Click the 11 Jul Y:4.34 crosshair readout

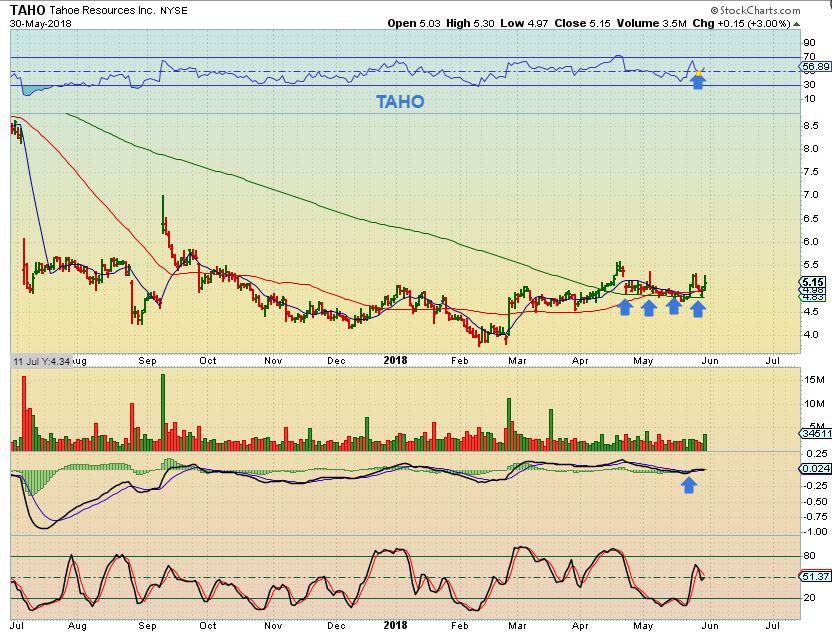coord(41,361)
